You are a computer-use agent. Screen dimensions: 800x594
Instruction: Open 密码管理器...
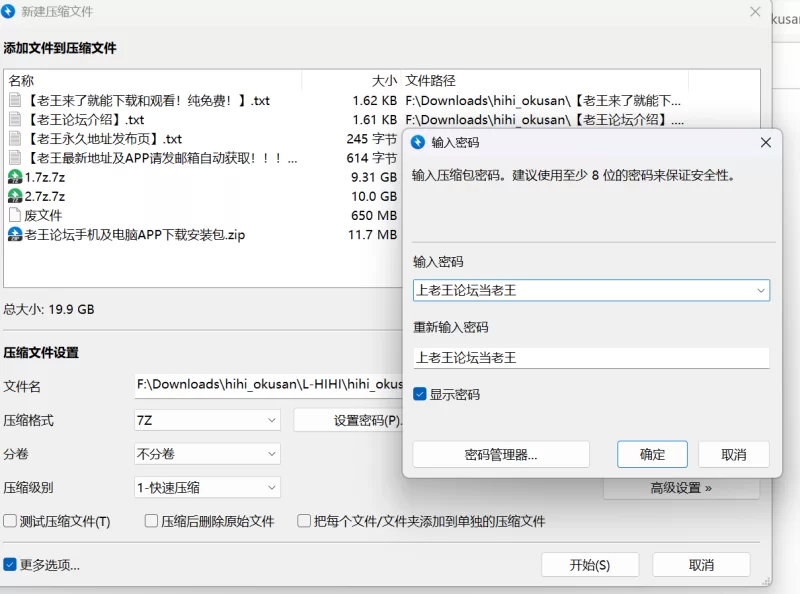pos(501,454)
